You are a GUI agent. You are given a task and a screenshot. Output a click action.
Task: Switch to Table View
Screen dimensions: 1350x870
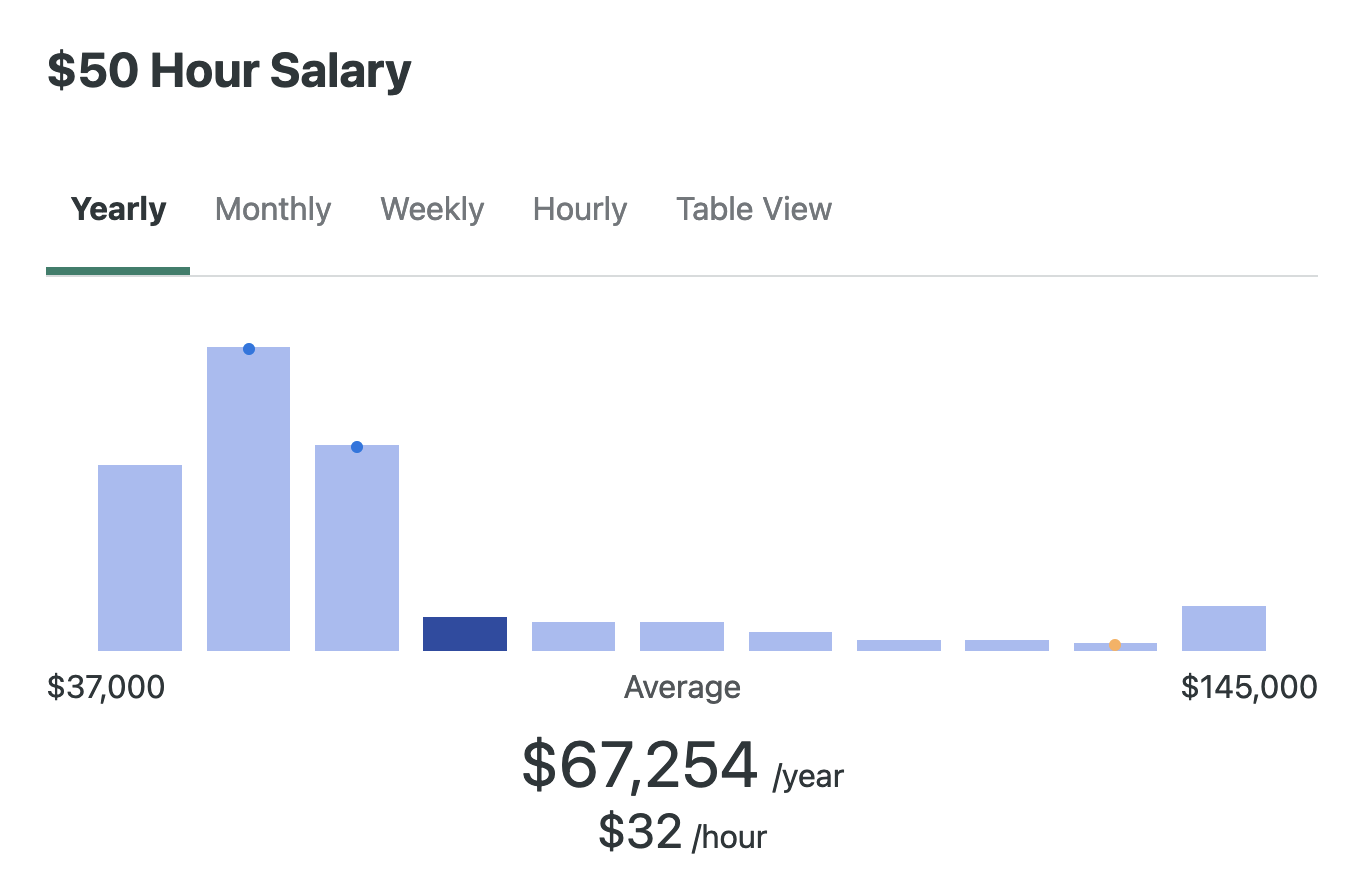tap(753, 209)
